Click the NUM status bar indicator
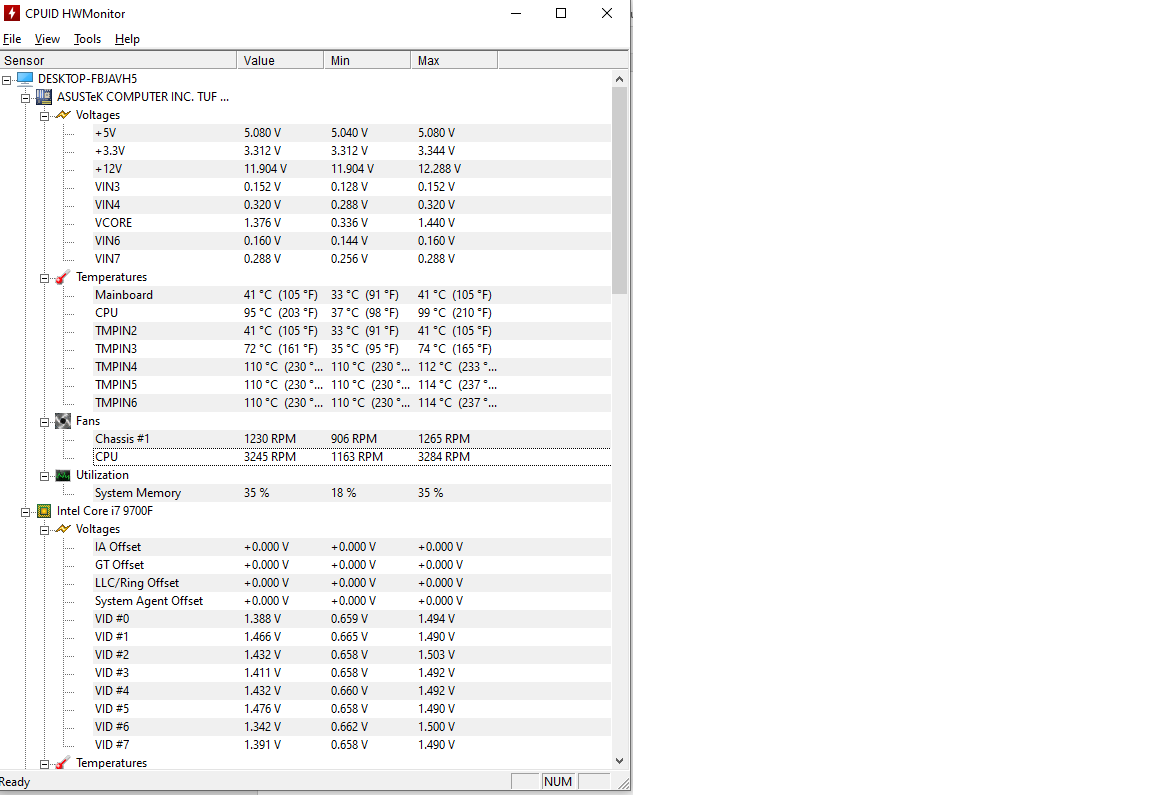This screenshot has height=795, width=1152. click(558, 782)
